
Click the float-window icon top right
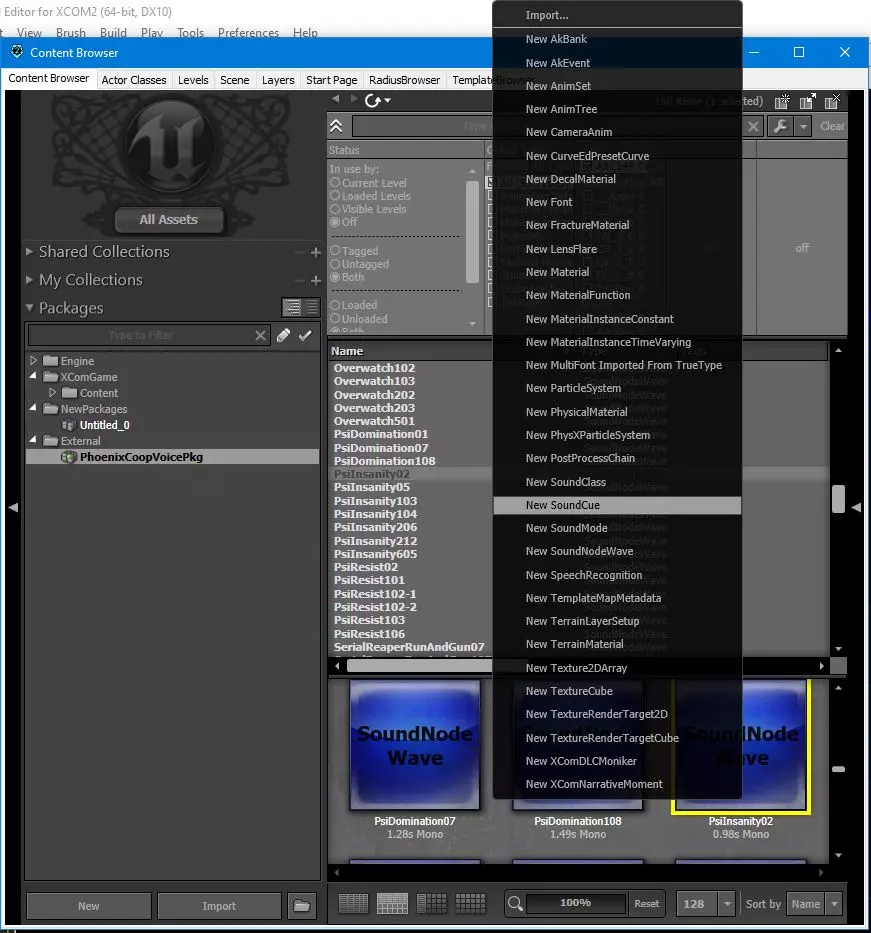[807, 101]
